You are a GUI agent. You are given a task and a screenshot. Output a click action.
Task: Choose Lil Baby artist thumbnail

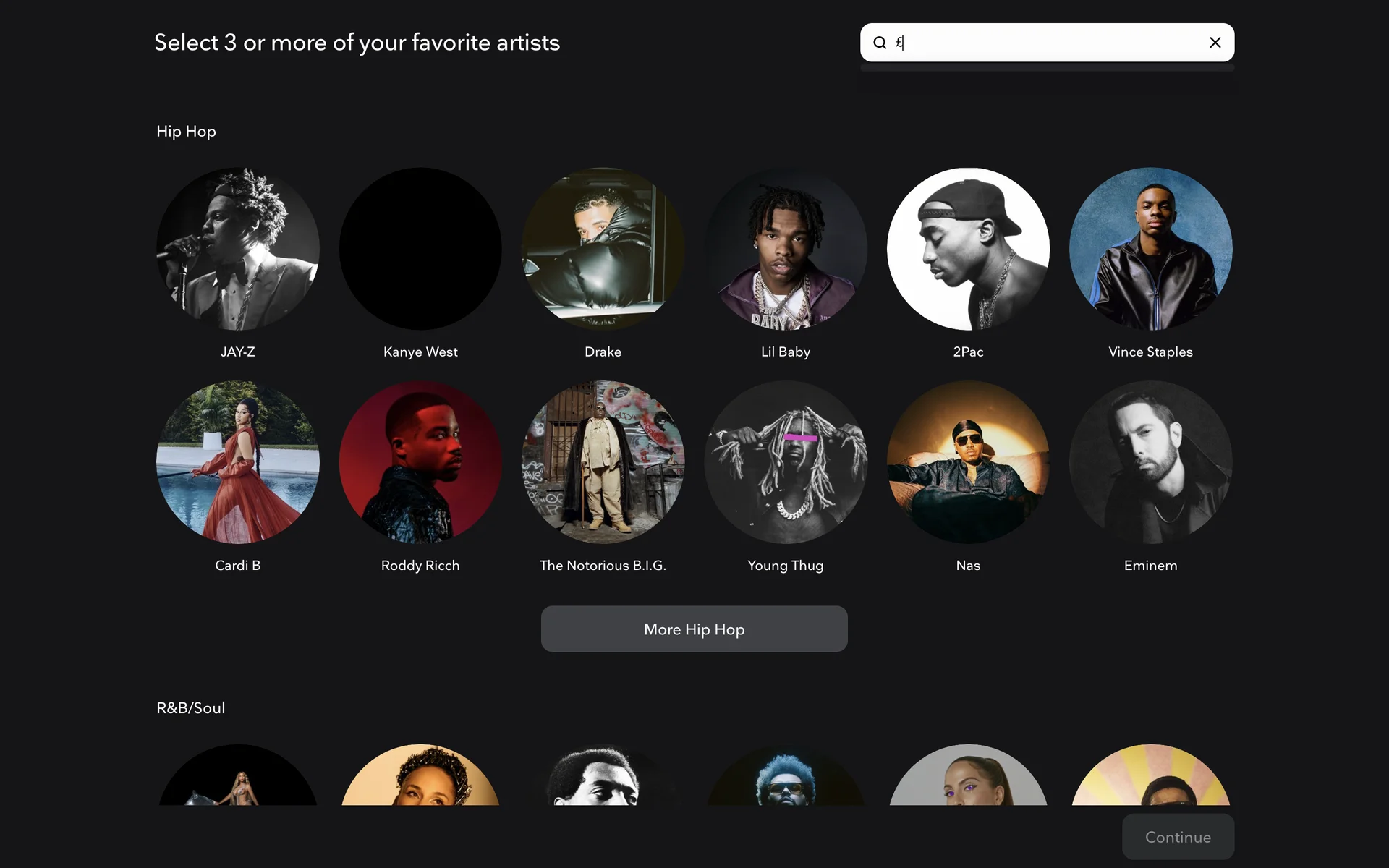click(786, 249)
